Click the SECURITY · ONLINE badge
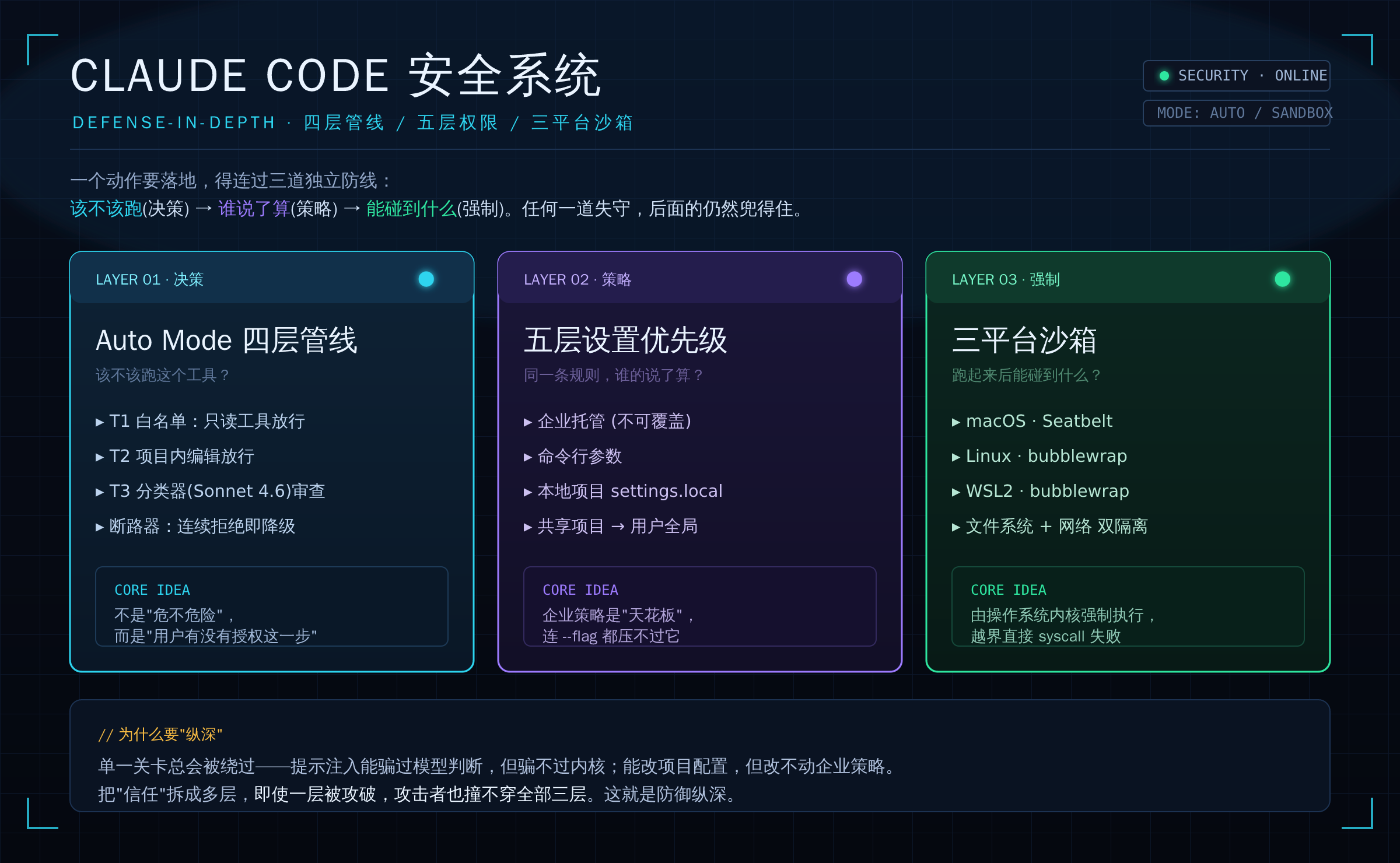This screenshot has width=1400, height=863. coord(1237,76)
